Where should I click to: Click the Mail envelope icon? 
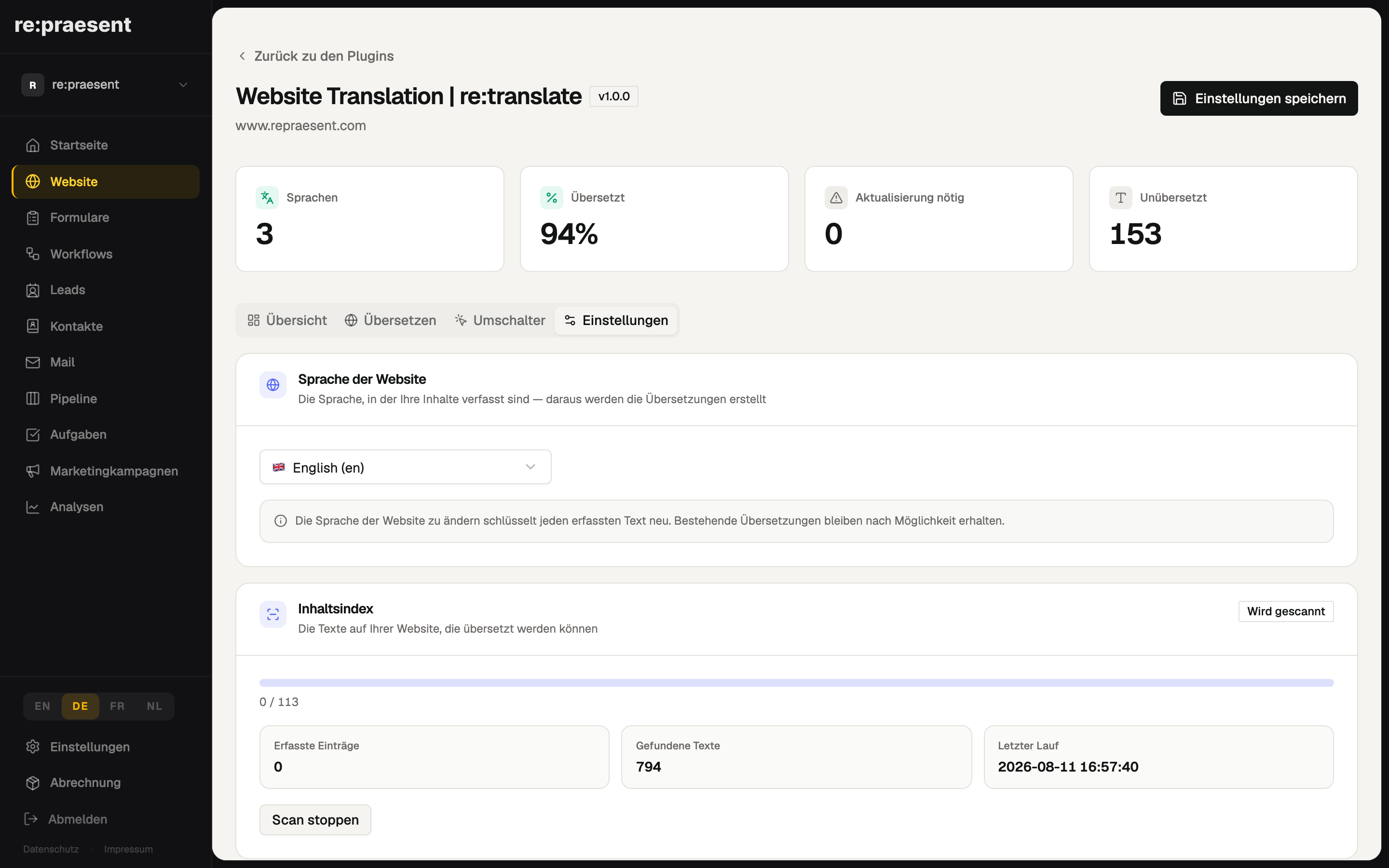pos(33,362)
